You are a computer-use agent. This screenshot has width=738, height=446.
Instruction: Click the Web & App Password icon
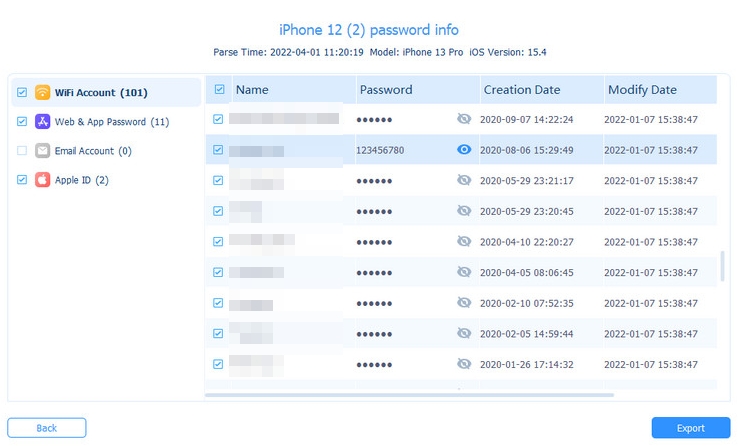click(x=43, y=122)
